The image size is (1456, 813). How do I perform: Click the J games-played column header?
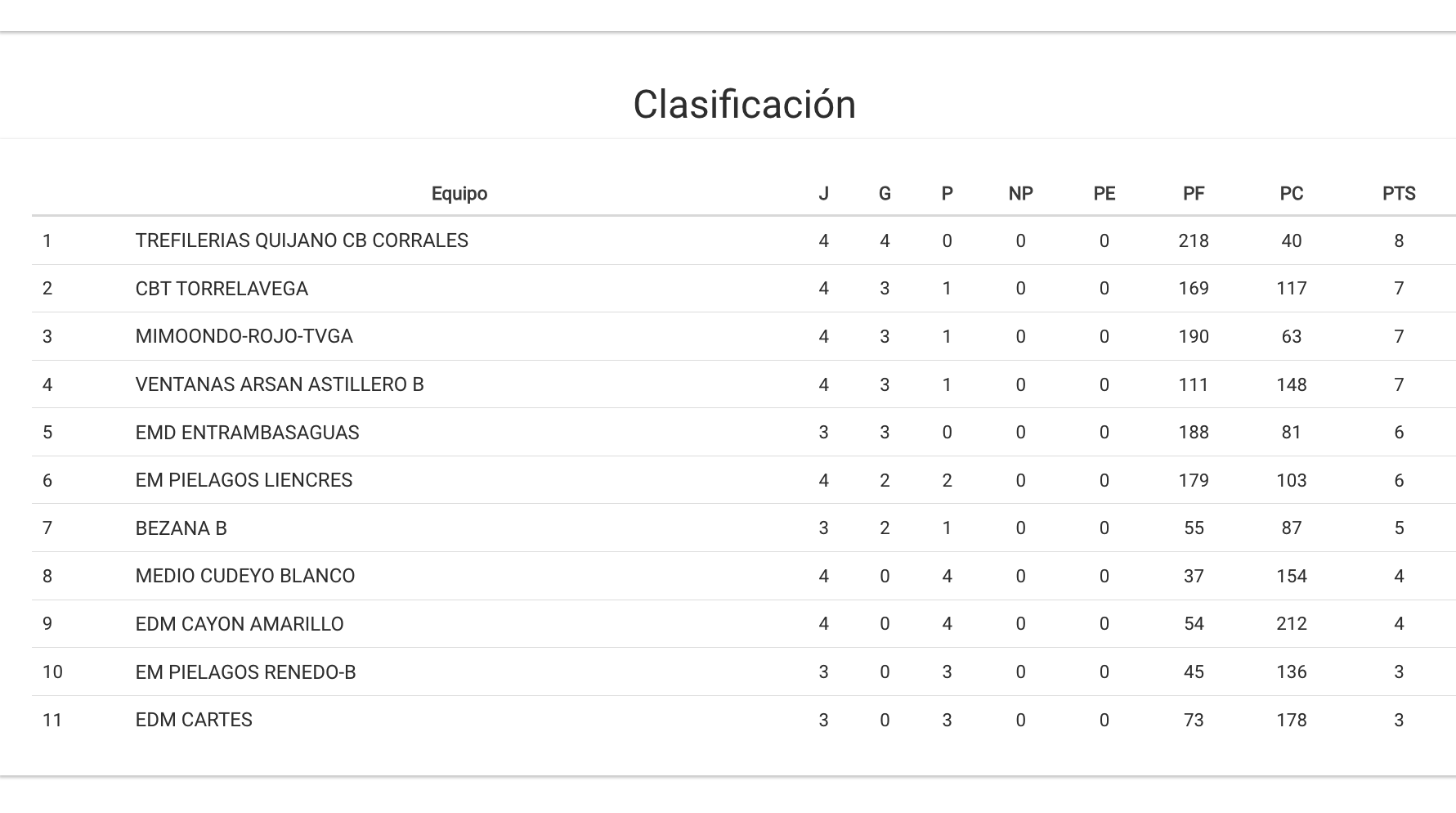coord(823,194)
